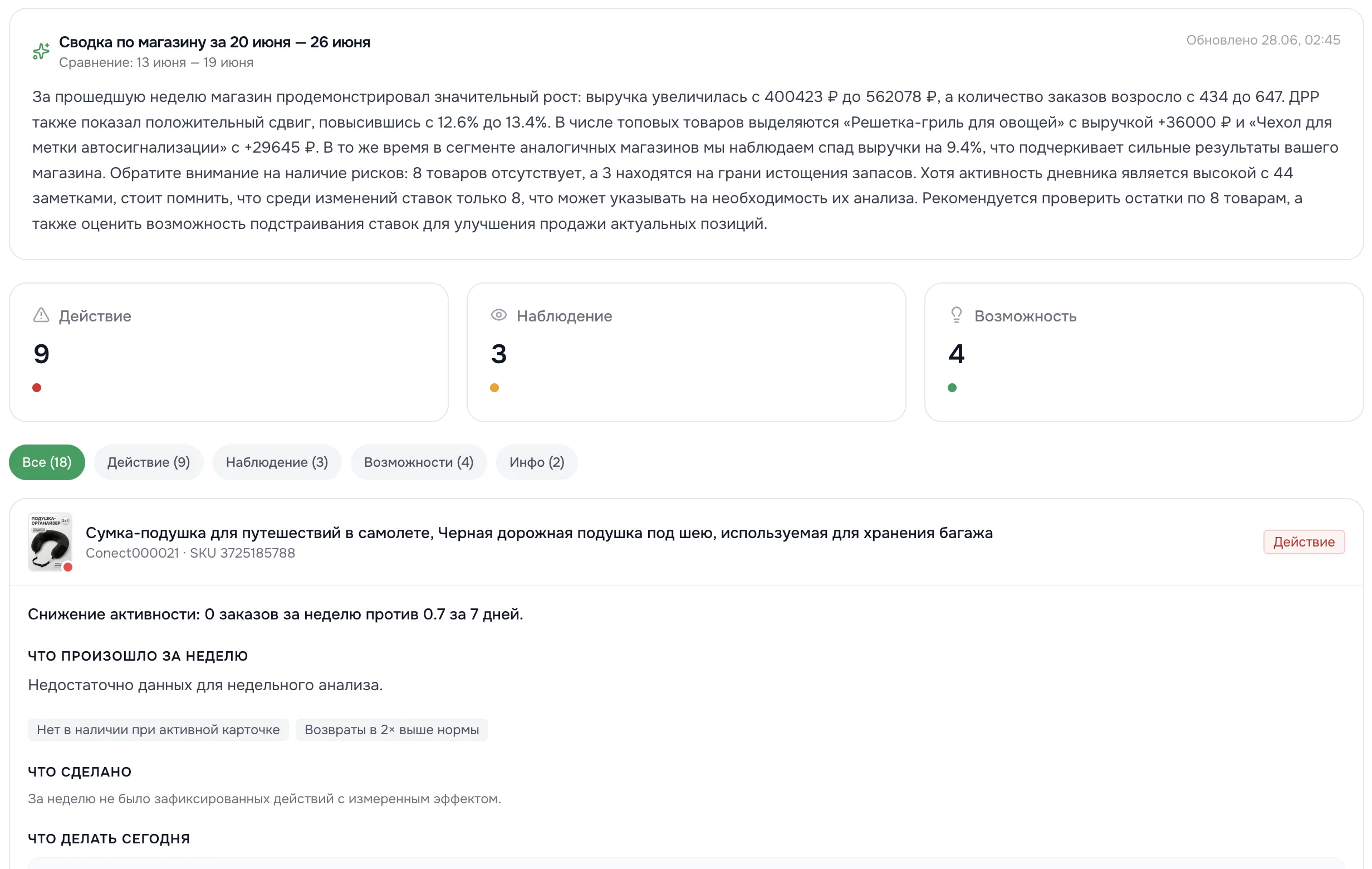
Task: Click the Нет в наличии при активной карточке tag
Action: point(158,730)
